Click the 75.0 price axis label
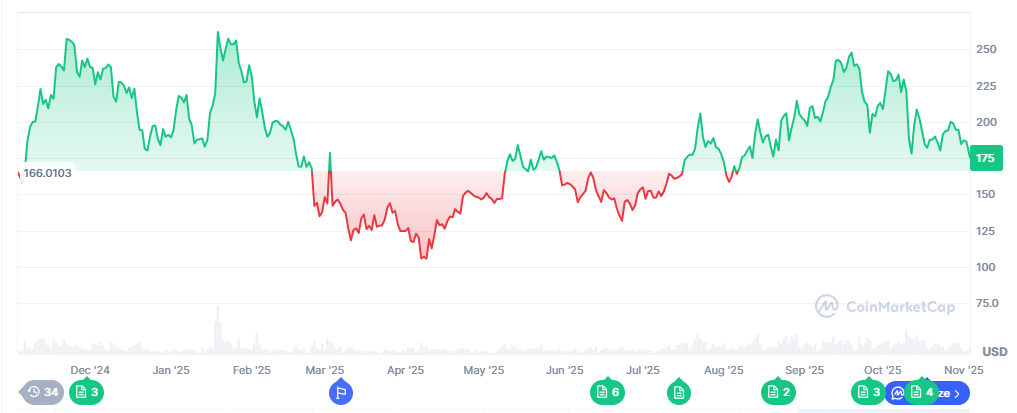 click(x=987, y=303)
